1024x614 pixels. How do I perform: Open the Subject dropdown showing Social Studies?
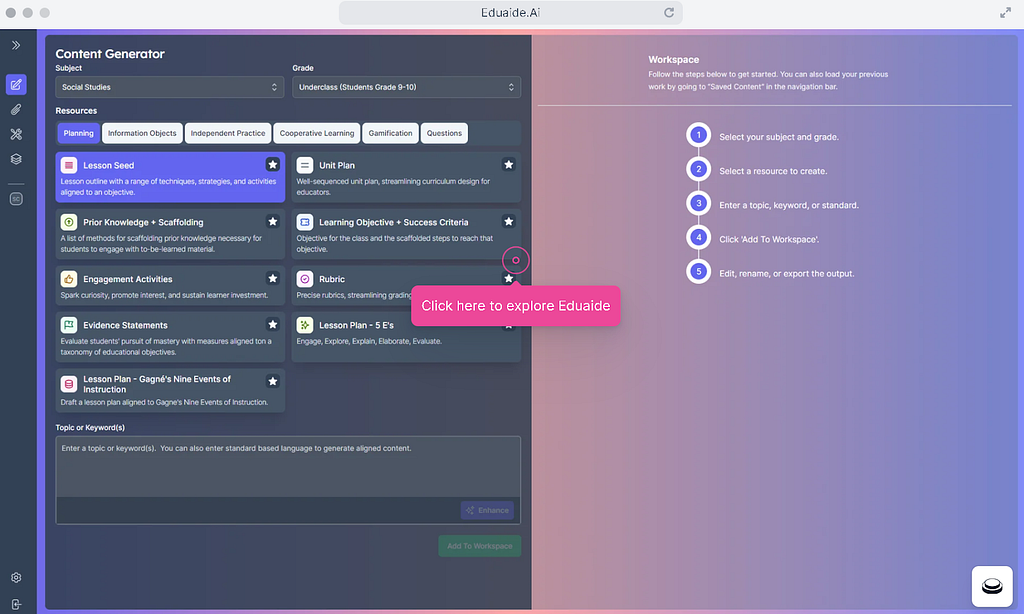click(170, 87)
